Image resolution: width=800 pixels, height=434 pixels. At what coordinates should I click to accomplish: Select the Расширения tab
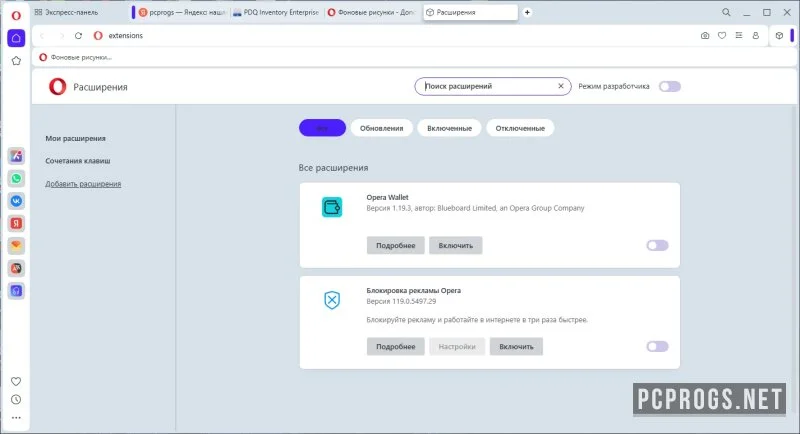[470, 12]
